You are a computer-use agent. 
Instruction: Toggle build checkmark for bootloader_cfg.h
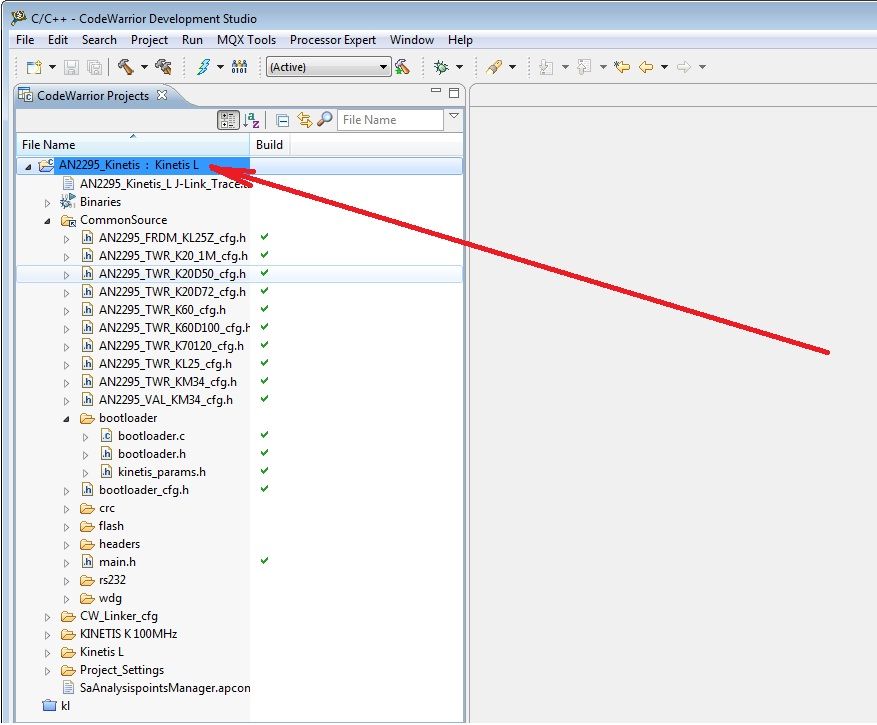(265, 488)
